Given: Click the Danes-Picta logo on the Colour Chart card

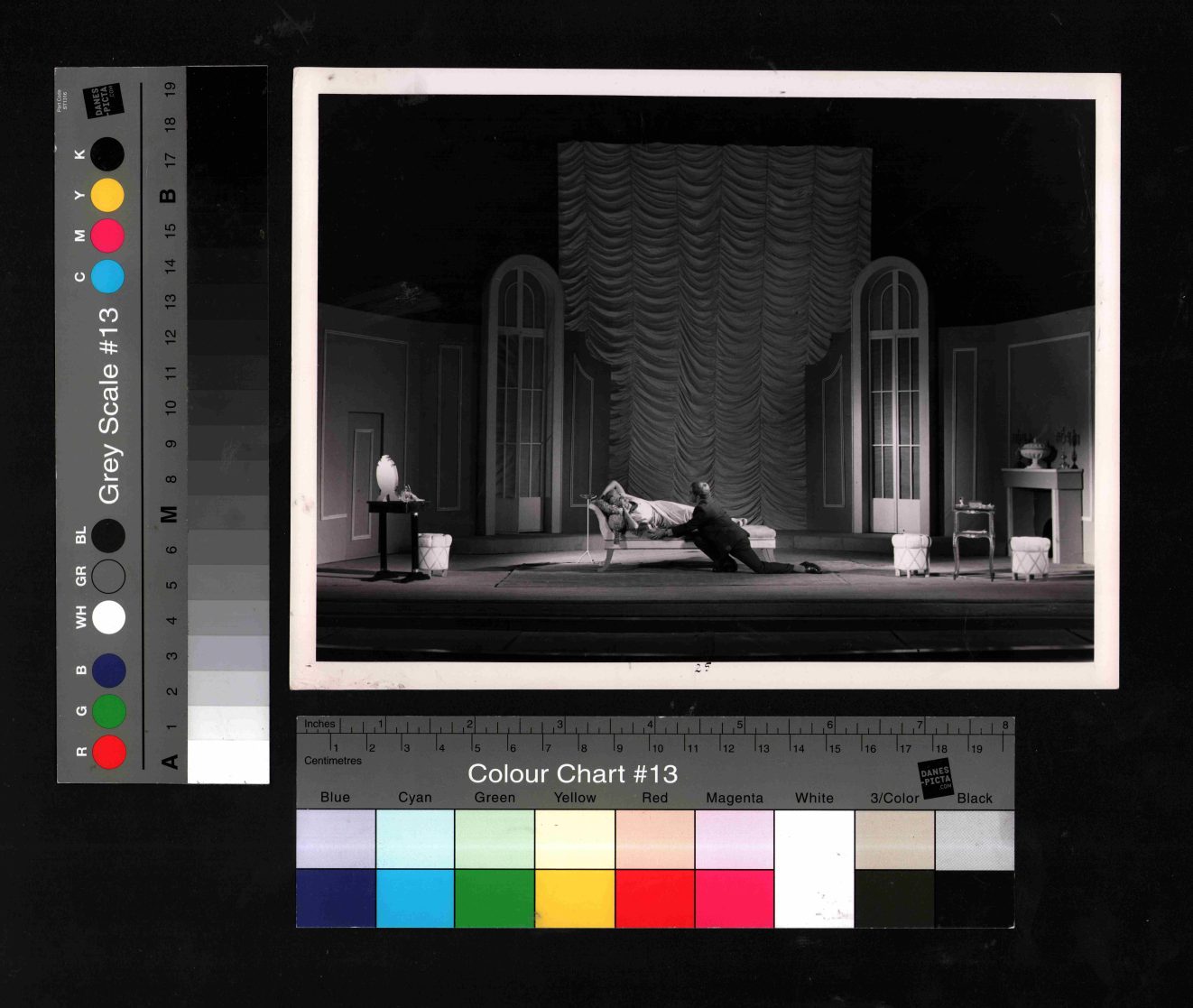Looking at the screenshot, I should [935, 777].
